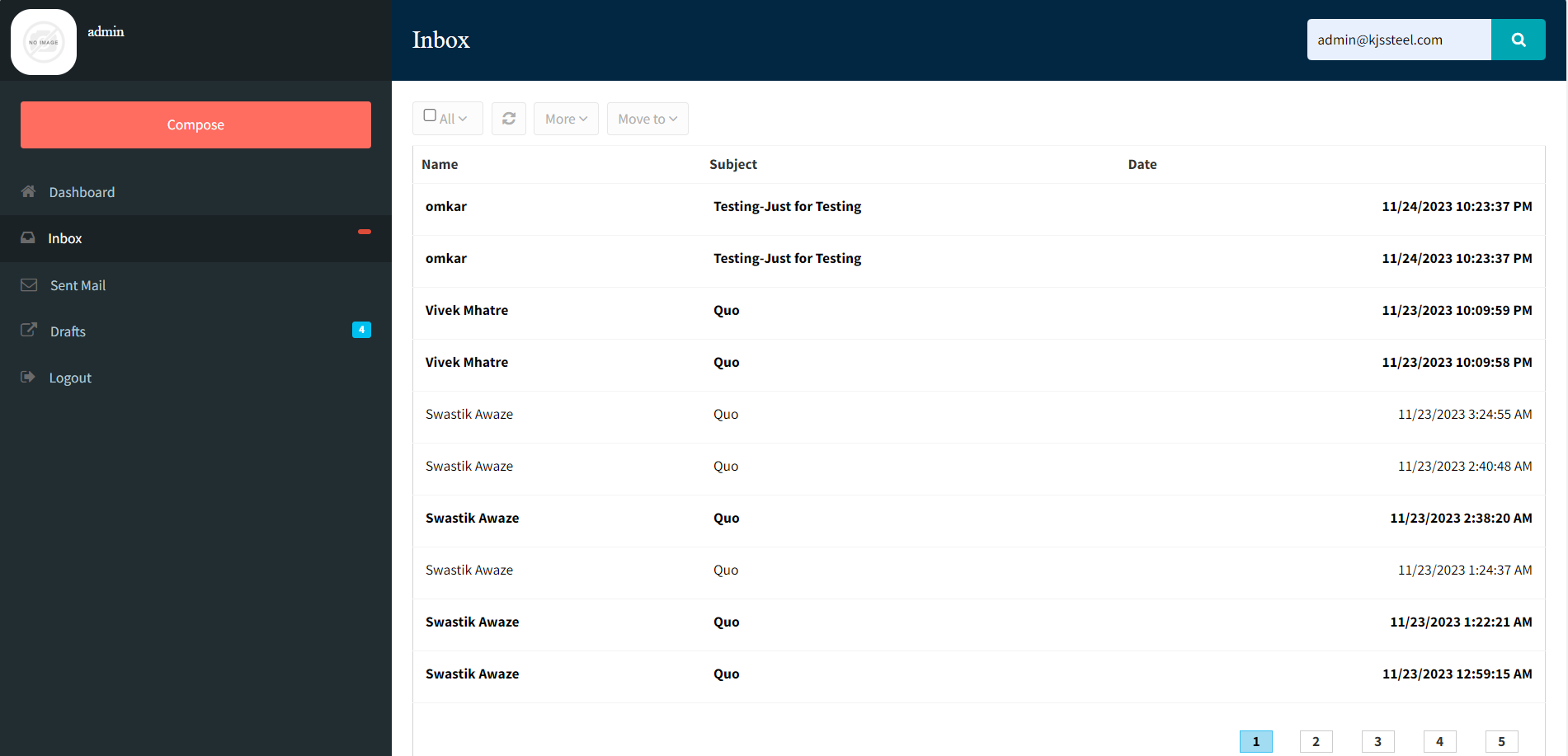The height and width of the screenshot is (756, 1568).
Task: Click the Drafts count badge 4
Action: click(361, 330)
